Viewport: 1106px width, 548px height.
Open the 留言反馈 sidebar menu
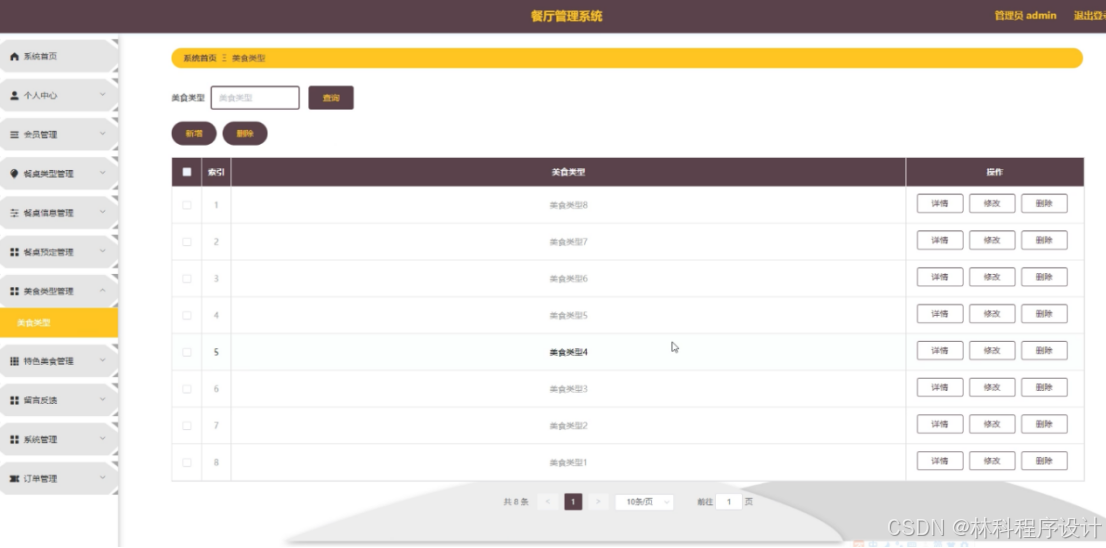point(58,400)
